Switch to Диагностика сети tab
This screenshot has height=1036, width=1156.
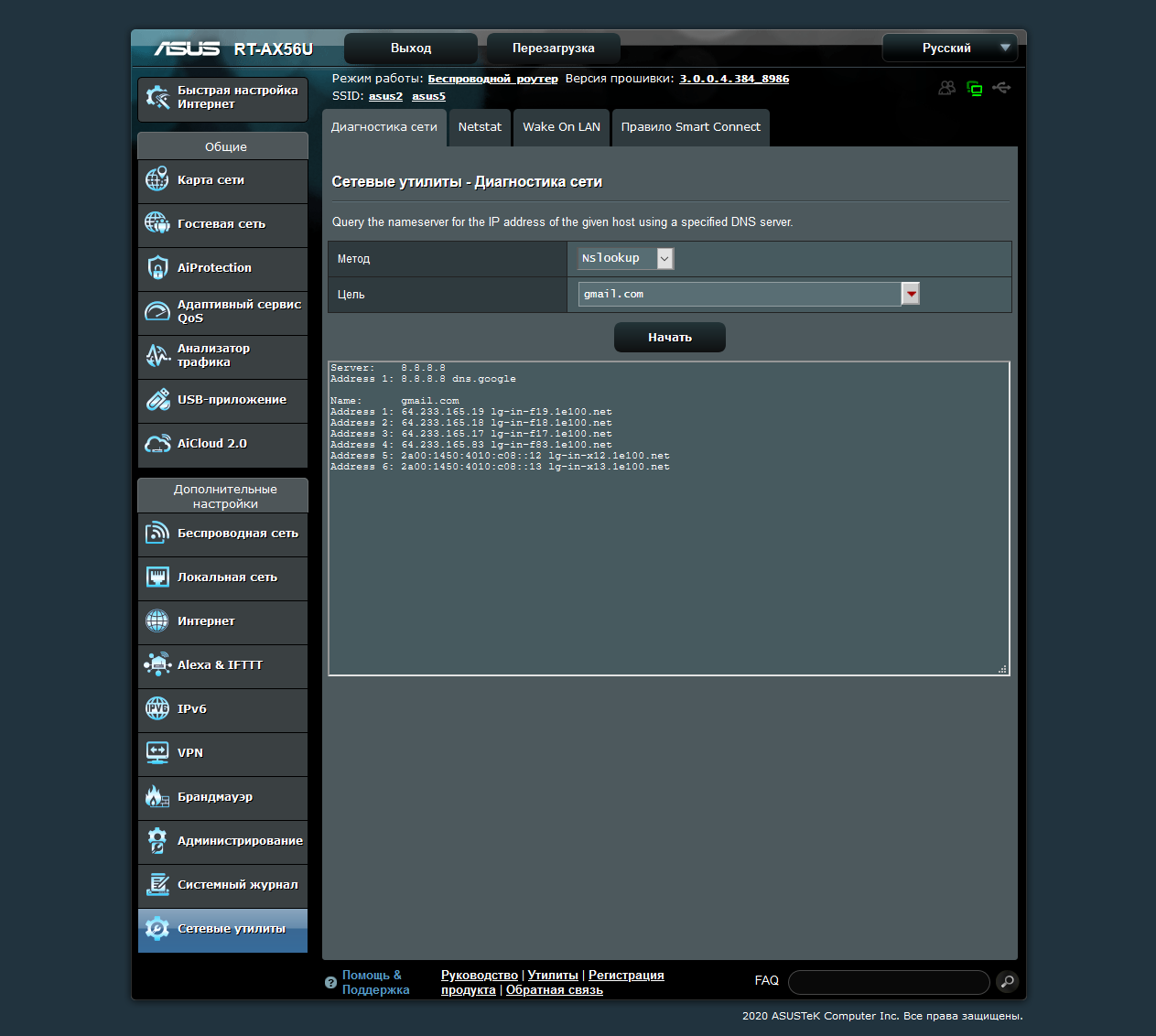[384, 127]
